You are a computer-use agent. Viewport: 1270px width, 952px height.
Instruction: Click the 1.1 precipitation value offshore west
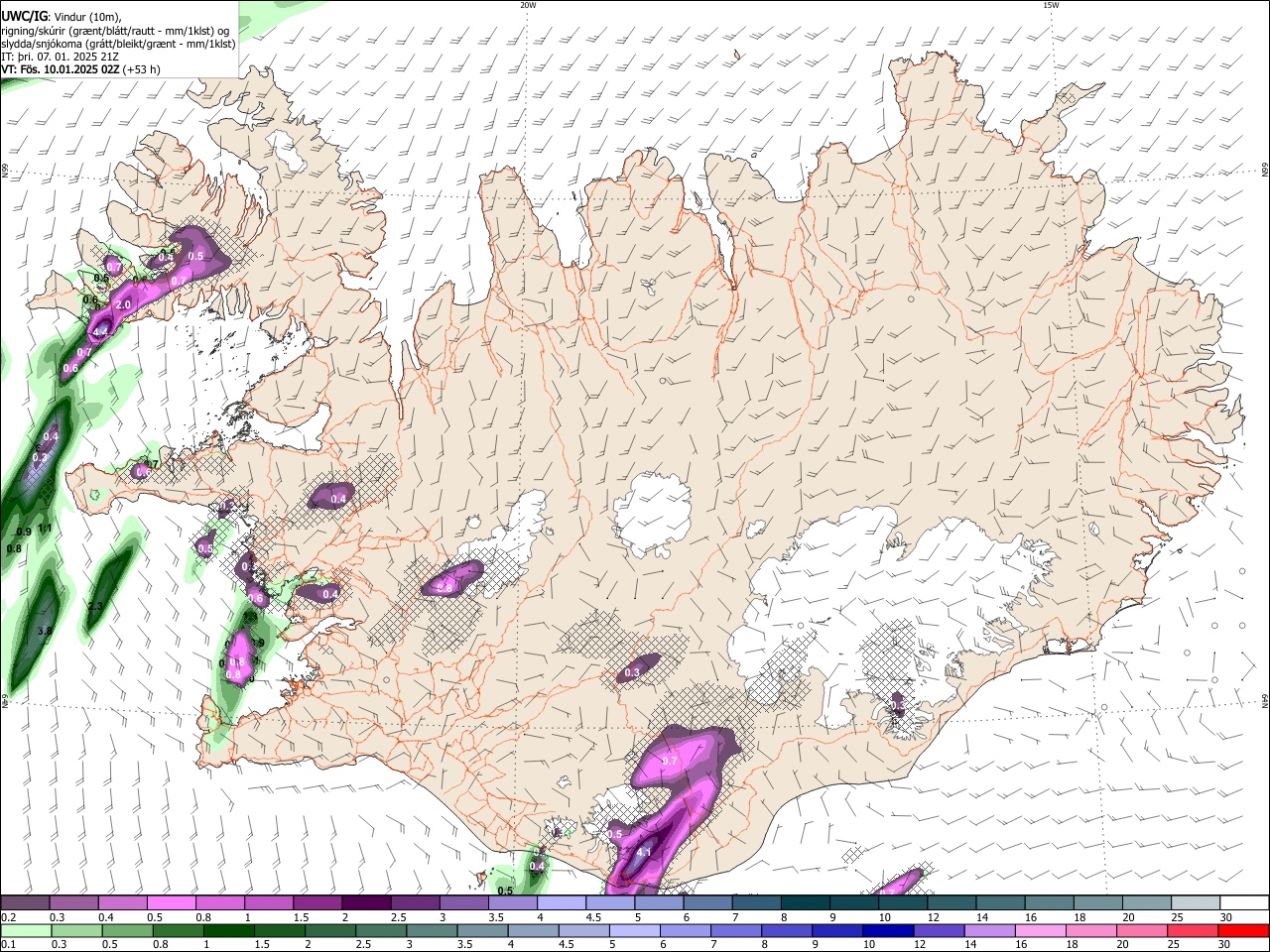(x=45, y=530)
